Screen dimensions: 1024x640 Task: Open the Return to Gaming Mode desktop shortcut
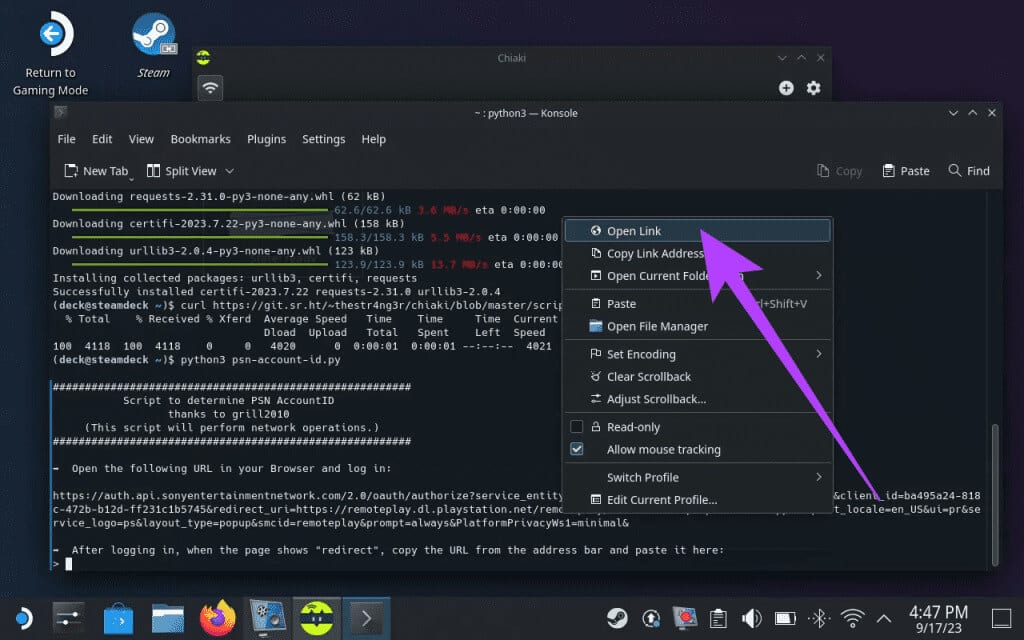point(50,54)
